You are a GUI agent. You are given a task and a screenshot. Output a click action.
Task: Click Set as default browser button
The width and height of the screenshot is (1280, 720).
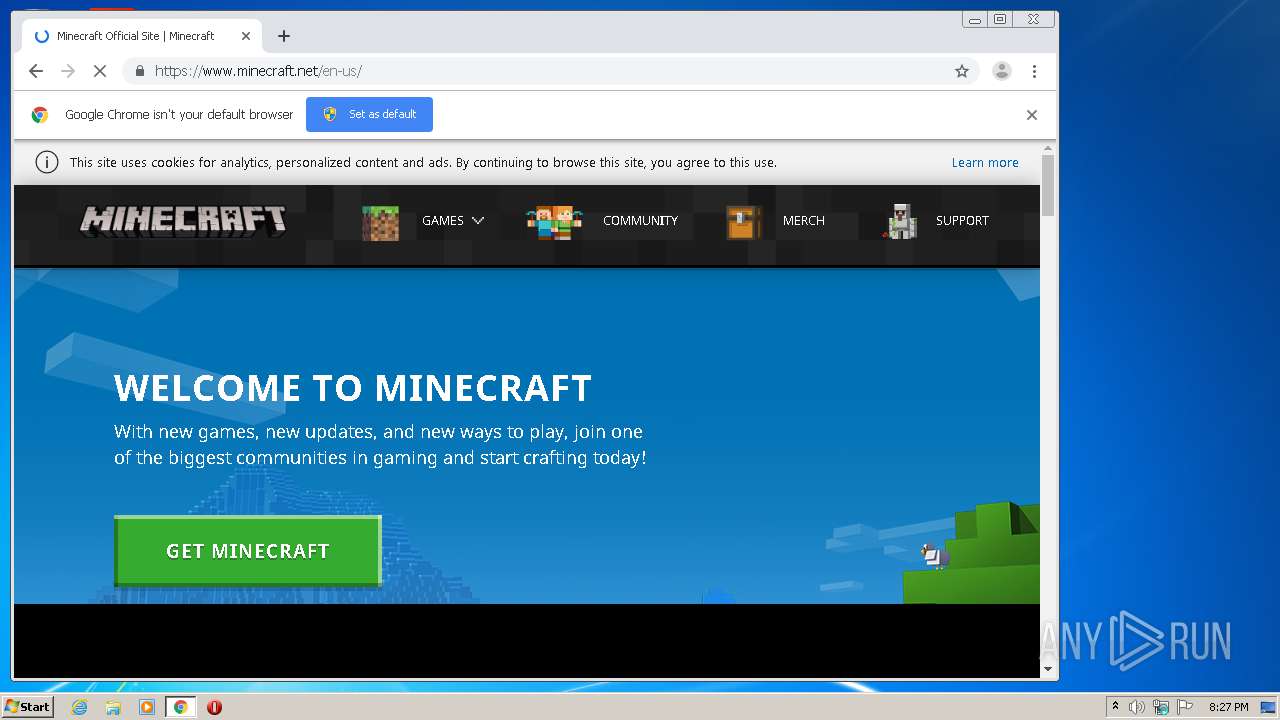369,114
